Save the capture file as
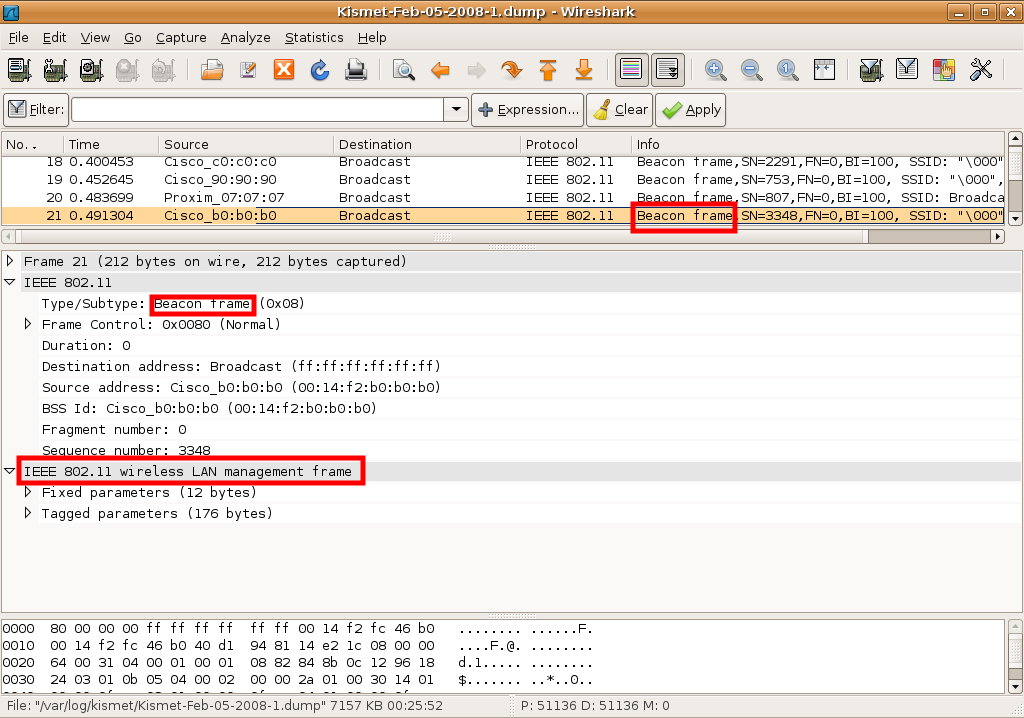The height and width of the screenshot is (718, 1024). coord(248,70)
